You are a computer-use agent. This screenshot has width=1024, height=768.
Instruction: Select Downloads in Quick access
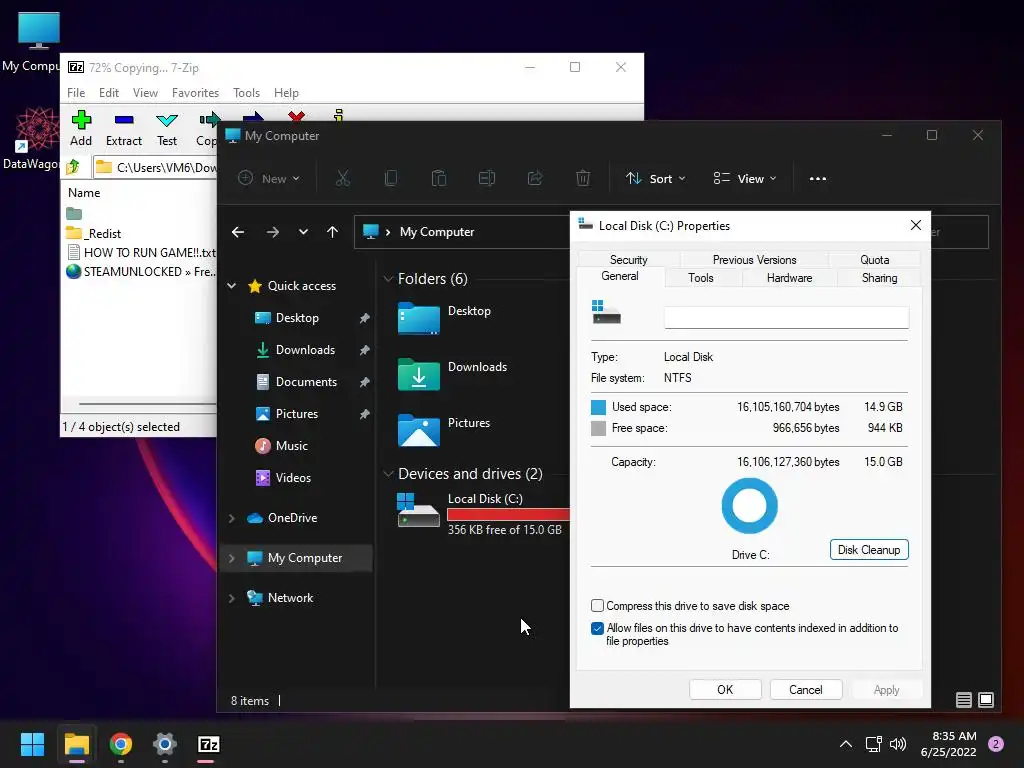(x=304, y=350)
